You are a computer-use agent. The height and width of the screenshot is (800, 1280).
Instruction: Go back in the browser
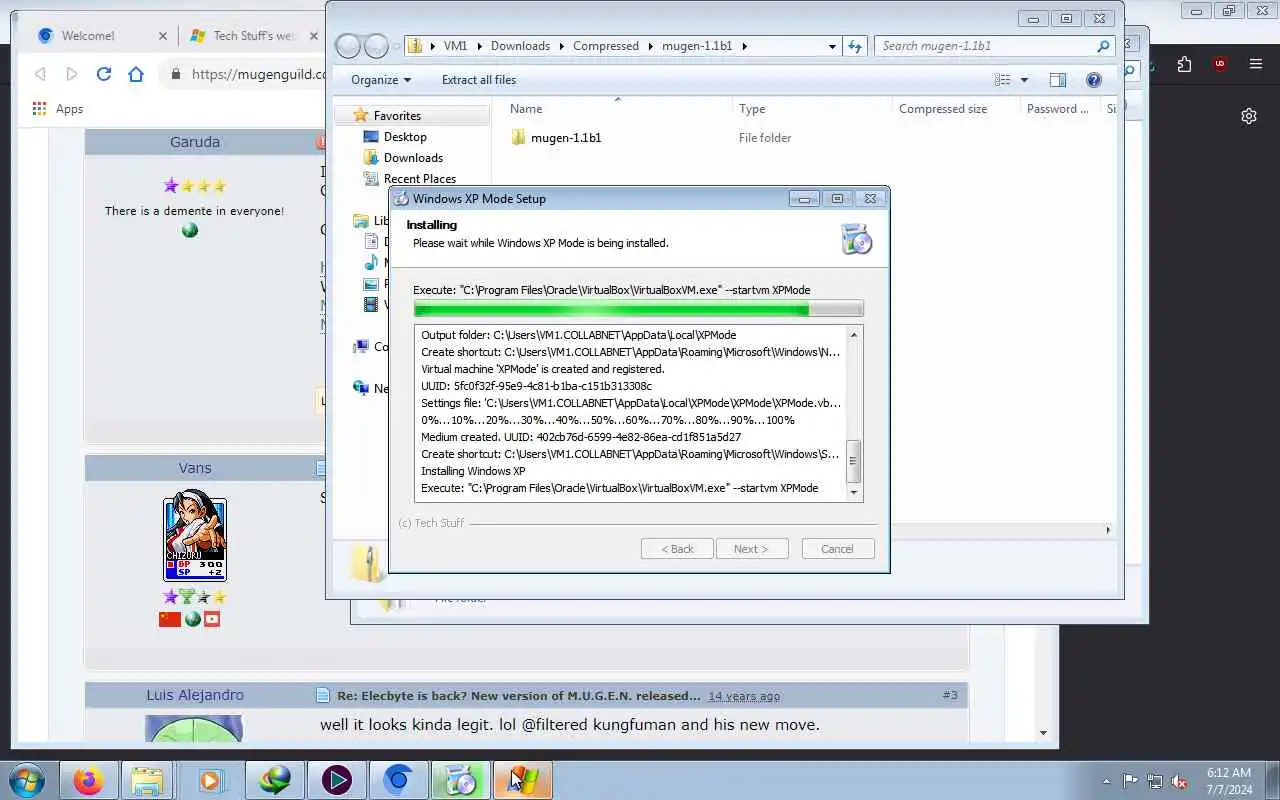tap(40, 74)
